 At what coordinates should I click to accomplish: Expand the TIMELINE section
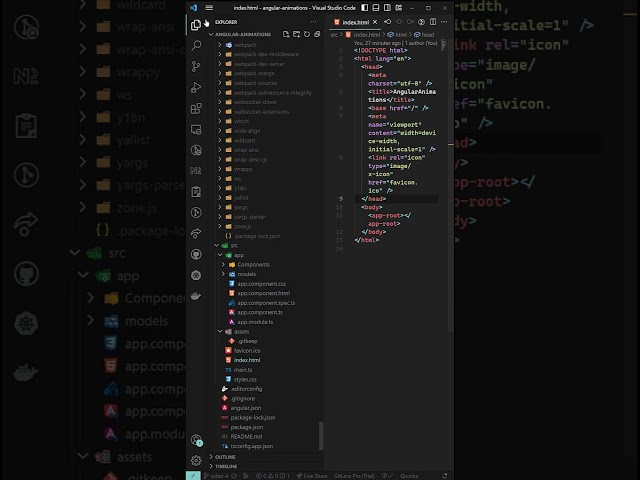(226, 466)
